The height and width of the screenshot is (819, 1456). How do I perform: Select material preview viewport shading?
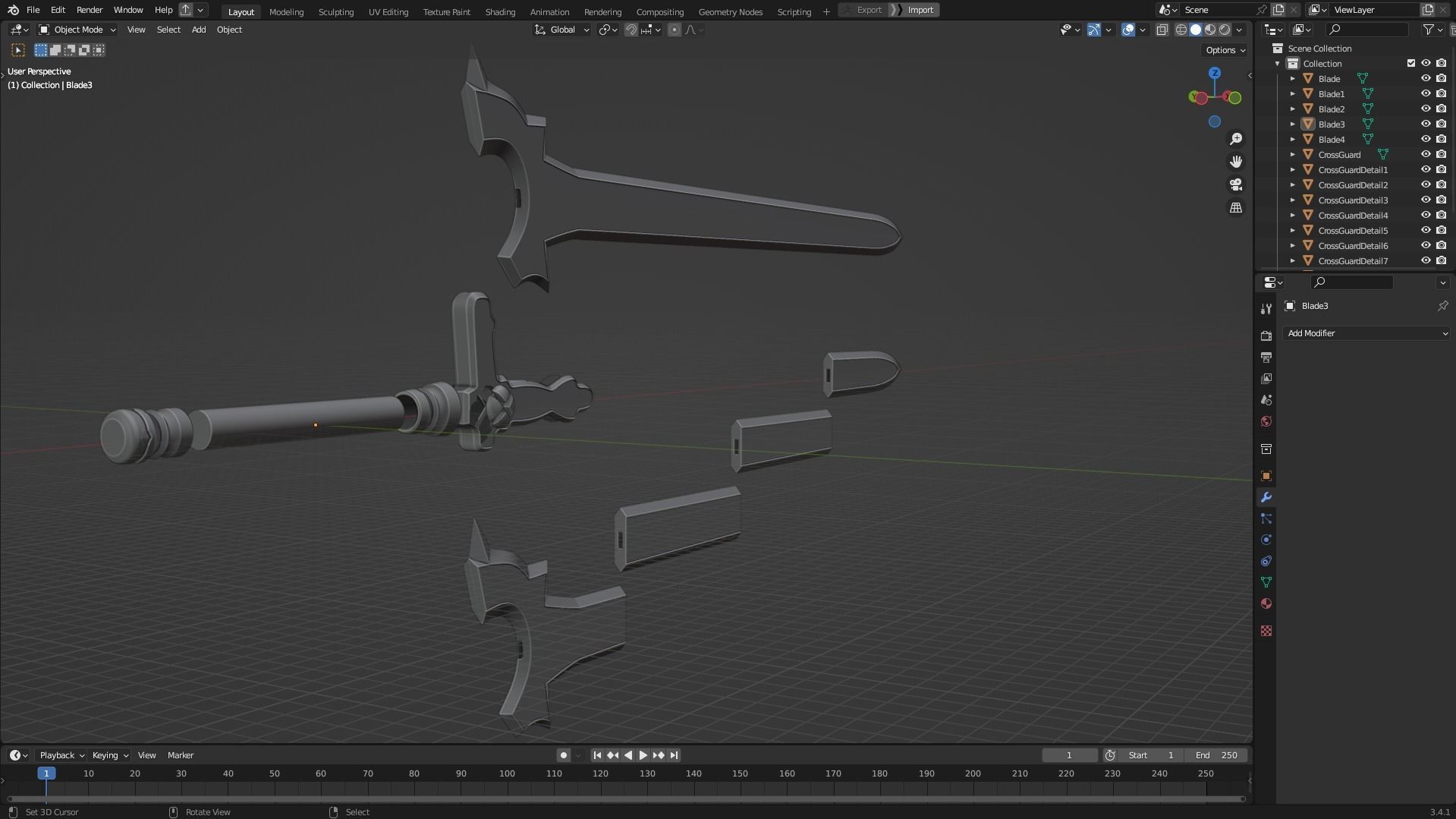coord(1210,30)
